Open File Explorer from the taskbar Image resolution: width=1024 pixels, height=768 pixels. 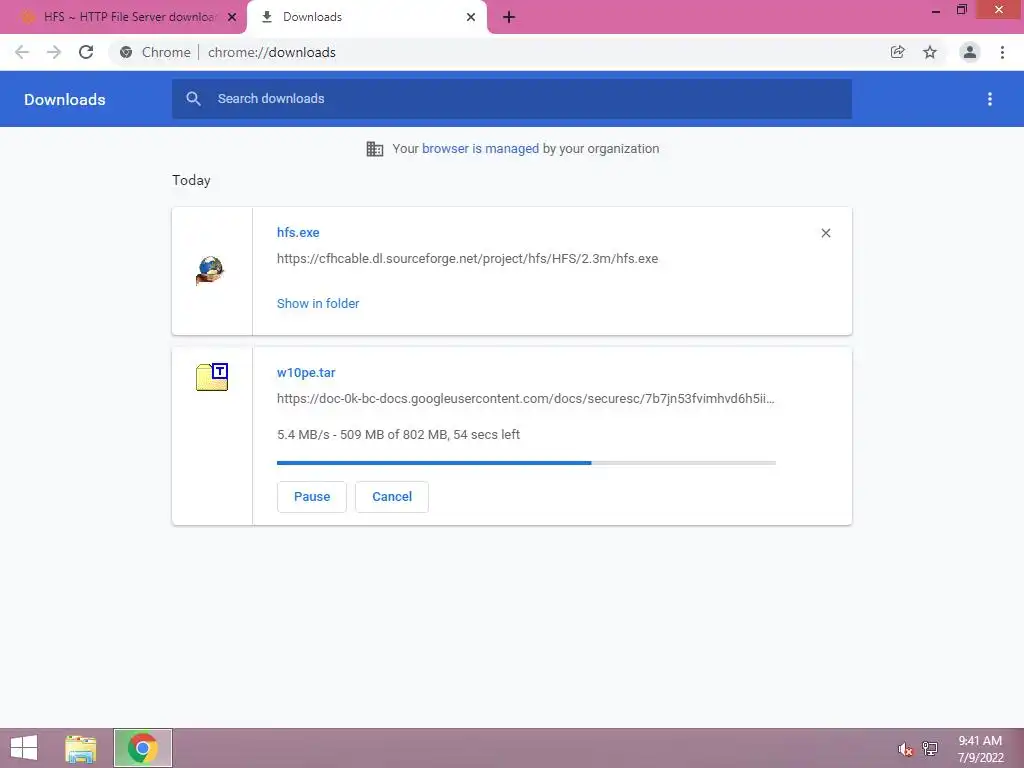pyautogui.click(x=80, y=748)
